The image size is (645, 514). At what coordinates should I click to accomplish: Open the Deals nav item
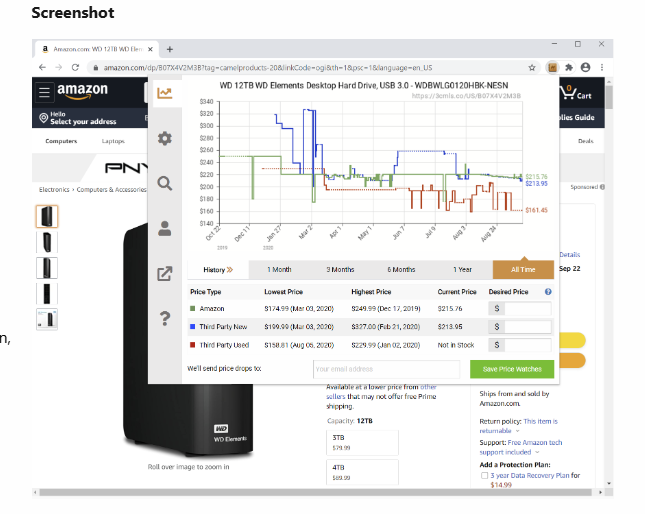tap(586, 141)
